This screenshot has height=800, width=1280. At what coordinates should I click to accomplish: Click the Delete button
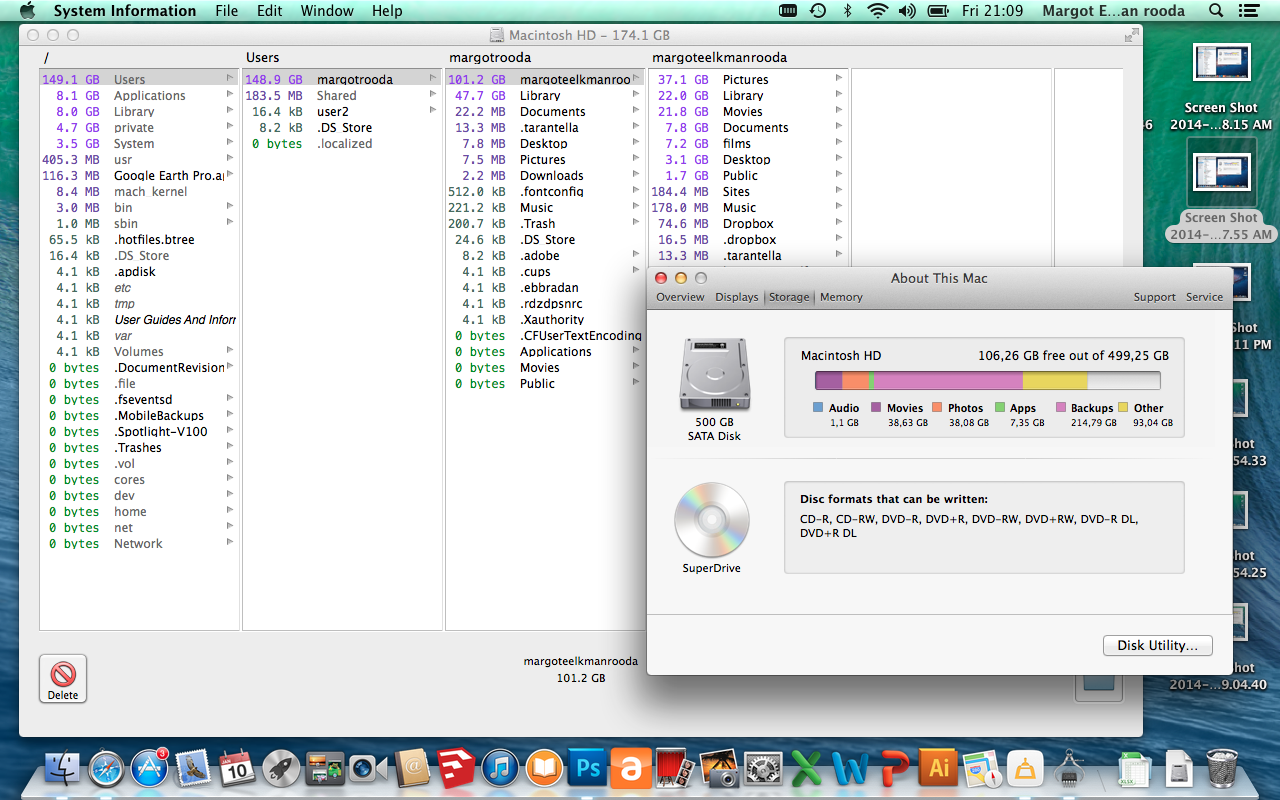[x=63, y=679]
